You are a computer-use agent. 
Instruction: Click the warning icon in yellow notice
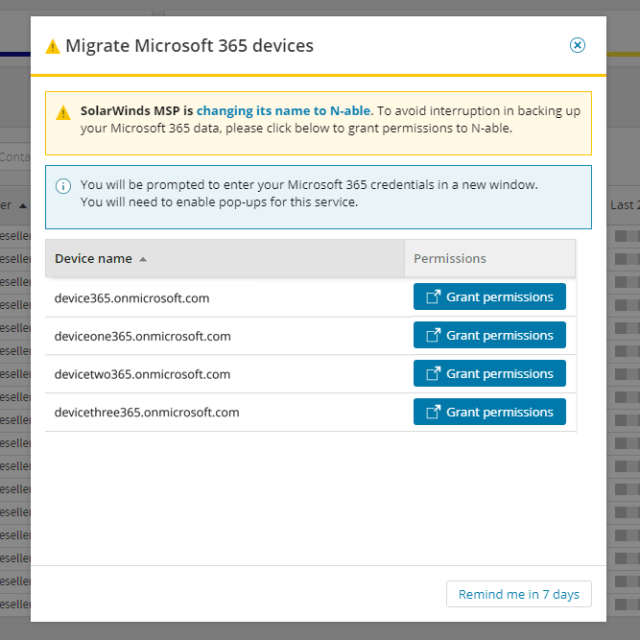coord(63,113)
